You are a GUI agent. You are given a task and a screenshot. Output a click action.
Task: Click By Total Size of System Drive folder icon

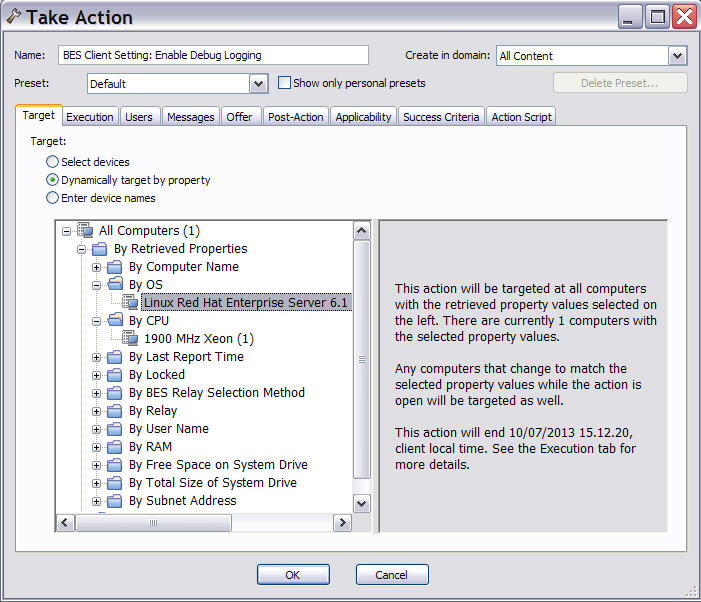click(x=115, y=483)
